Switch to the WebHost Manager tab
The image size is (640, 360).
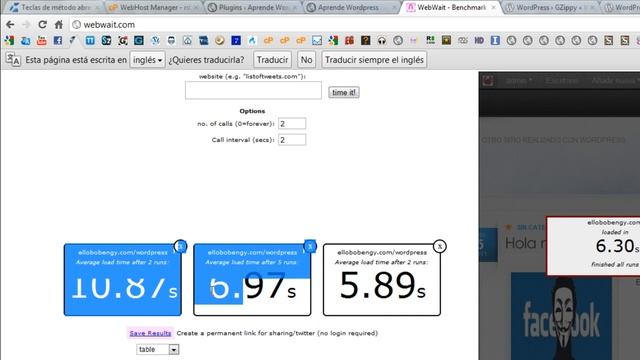pyautogui.click(x=154, y=7)
